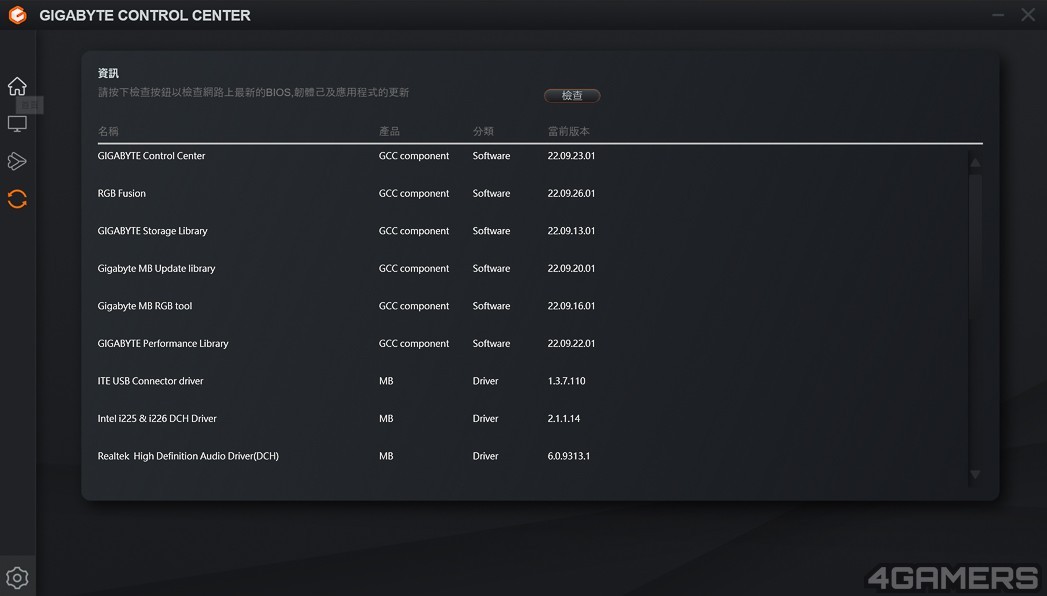Image resolution: width=1047 pixels, height=596 pixels.
Task: Select the Realtek High Definition Audio Driver entry
Action: coord(188,456)
